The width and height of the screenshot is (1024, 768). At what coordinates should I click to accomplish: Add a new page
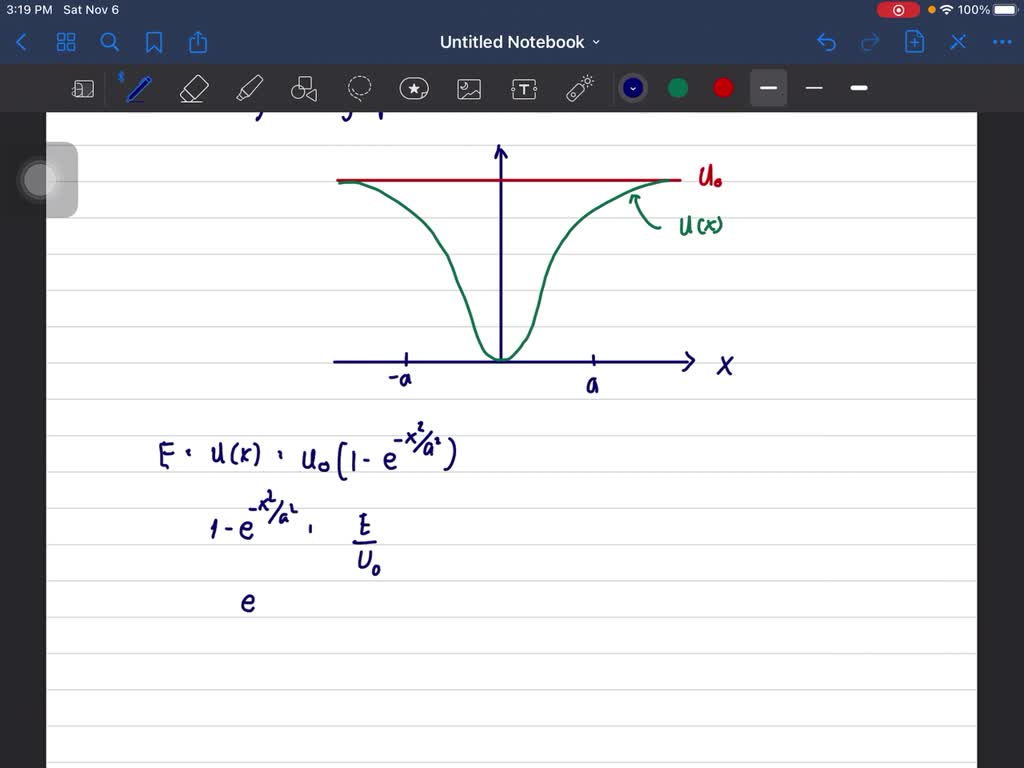[x=914, y=42]
